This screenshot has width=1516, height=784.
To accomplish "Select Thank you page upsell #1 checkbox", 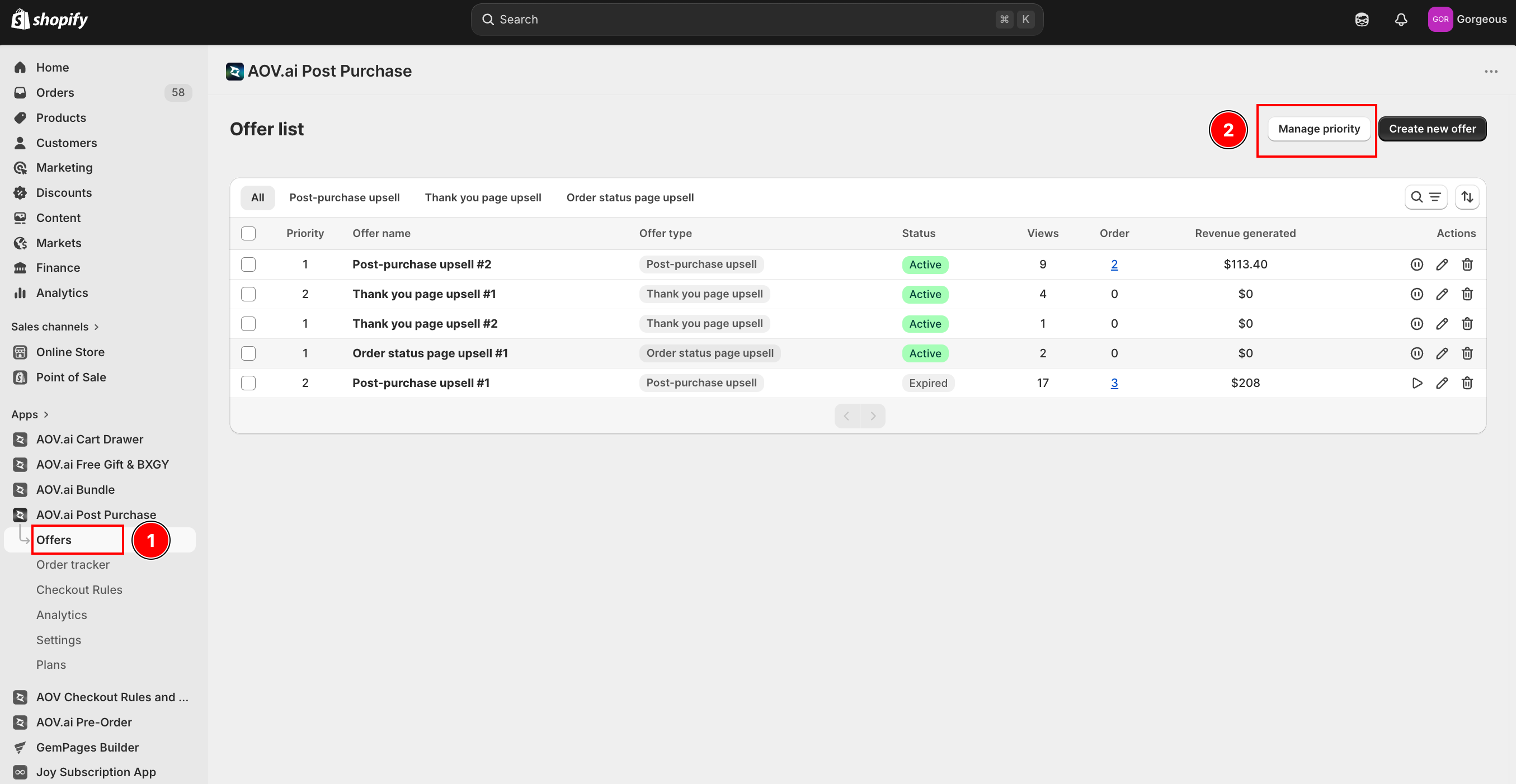I will [248, 294].
